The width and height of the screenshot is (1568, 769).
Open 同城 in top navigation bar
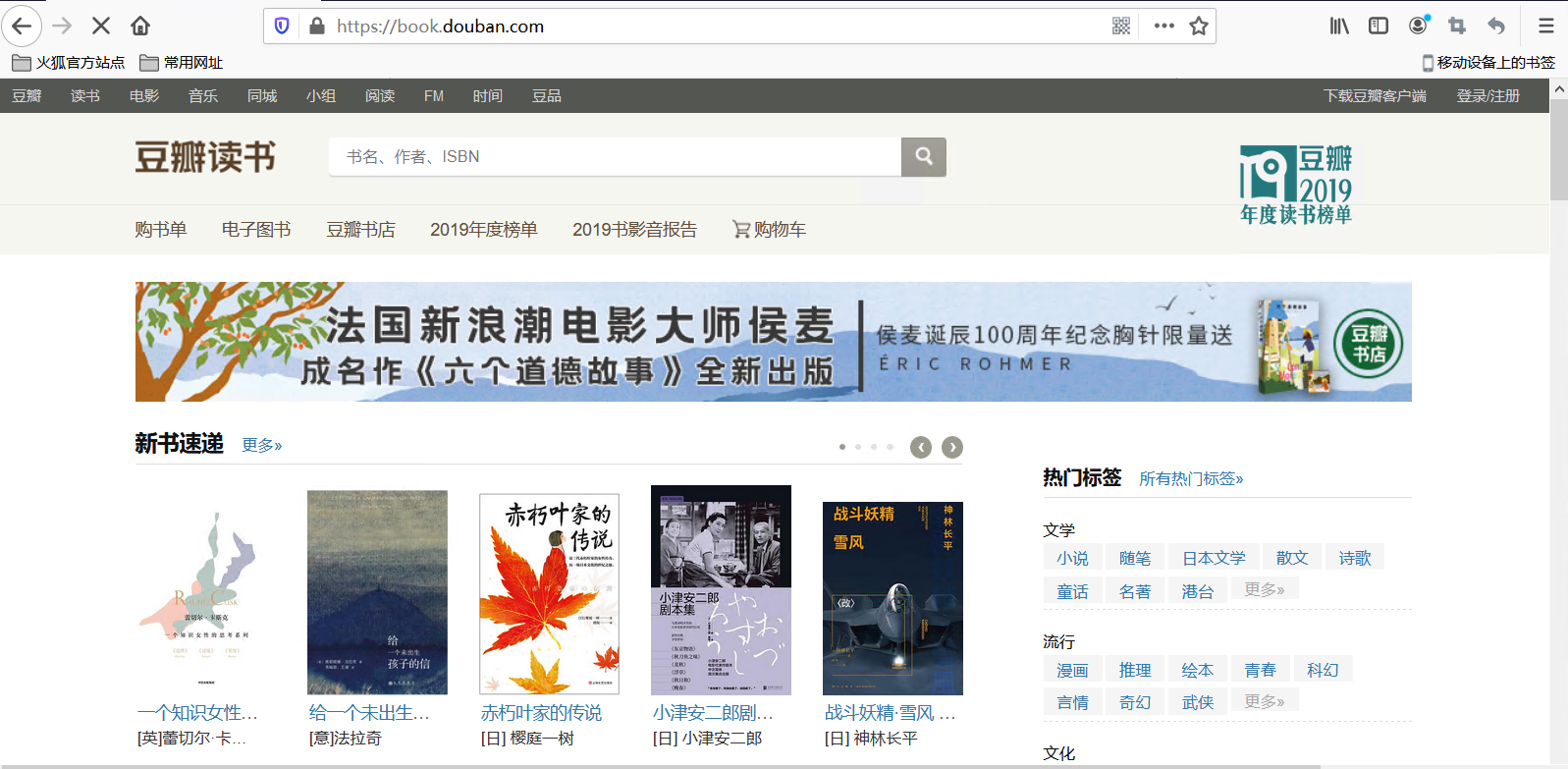point(262,96)
